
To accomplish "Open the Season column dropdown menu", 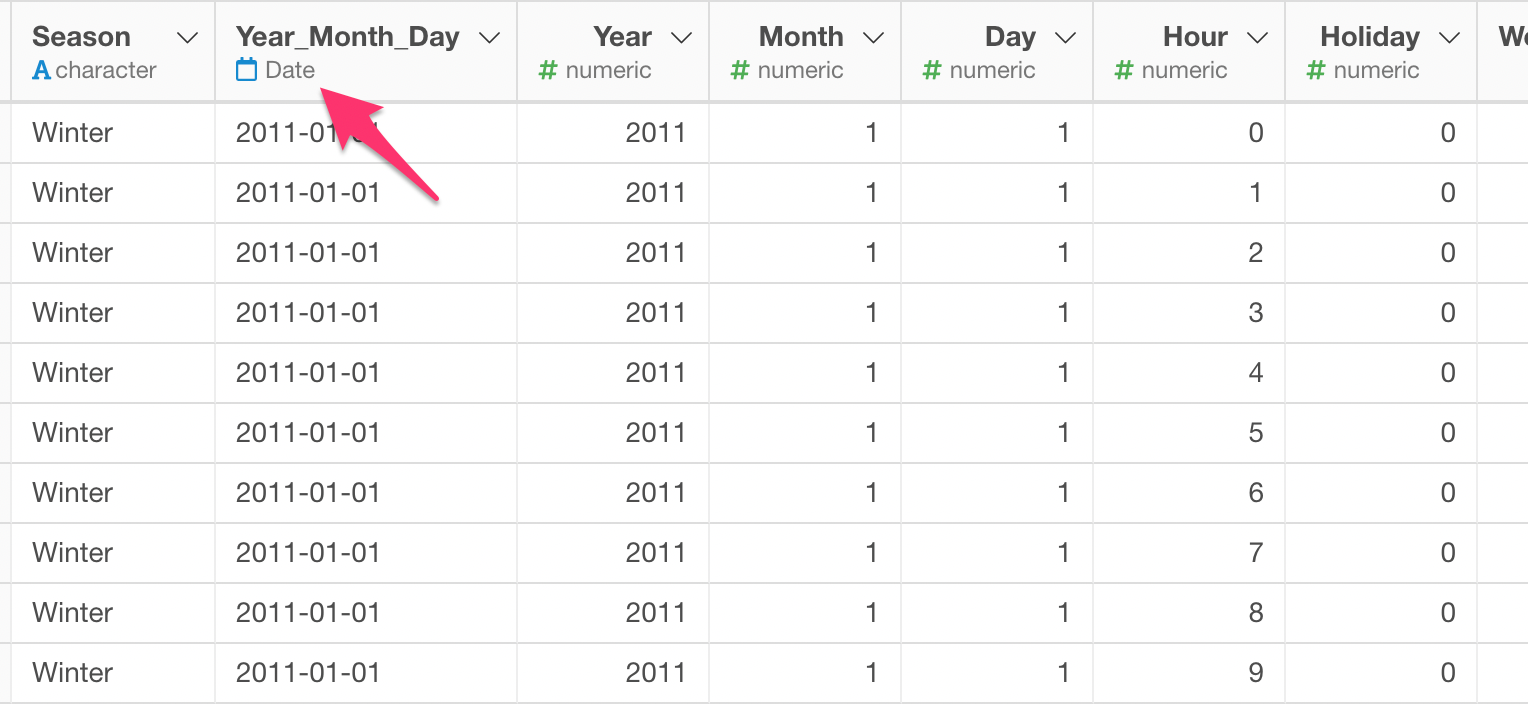I will click(x=186, y=38).
